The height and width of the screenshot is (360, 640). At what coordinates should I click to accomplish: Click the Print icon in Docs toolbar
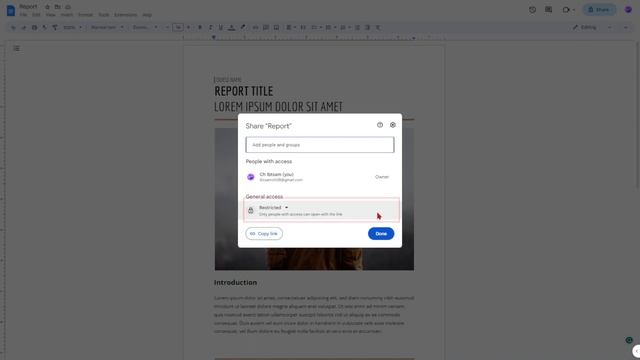click(x=34, y=27)
